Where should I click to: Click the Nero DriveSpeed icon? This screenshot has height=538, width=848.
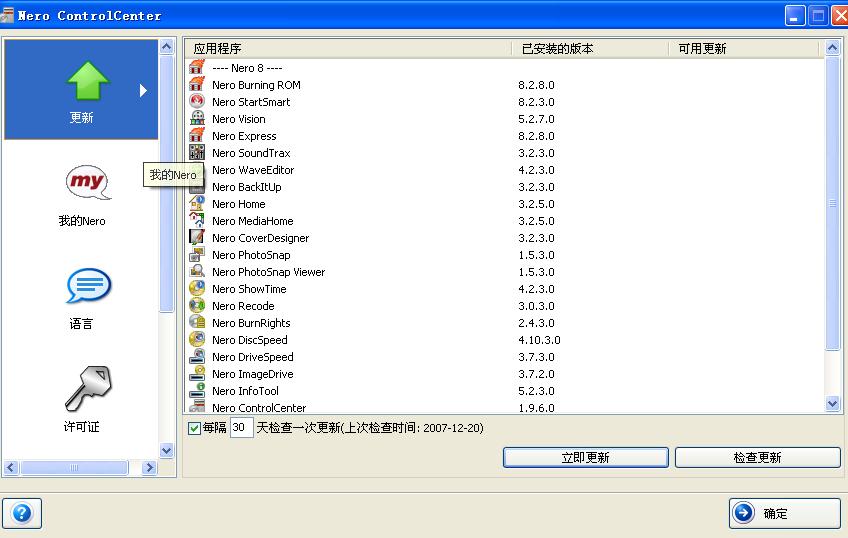point(197,357)
